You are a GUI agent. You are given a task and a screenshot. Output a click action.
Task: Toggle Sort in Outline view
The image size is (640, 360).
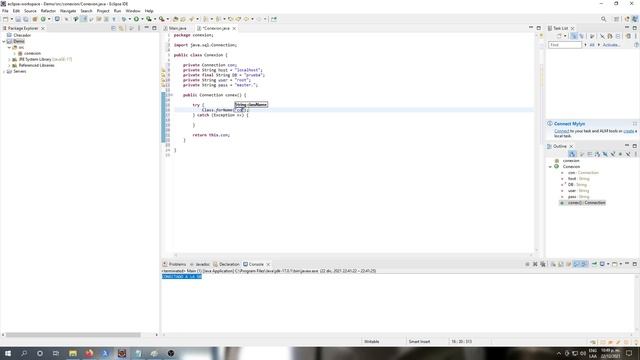point(597,154)
